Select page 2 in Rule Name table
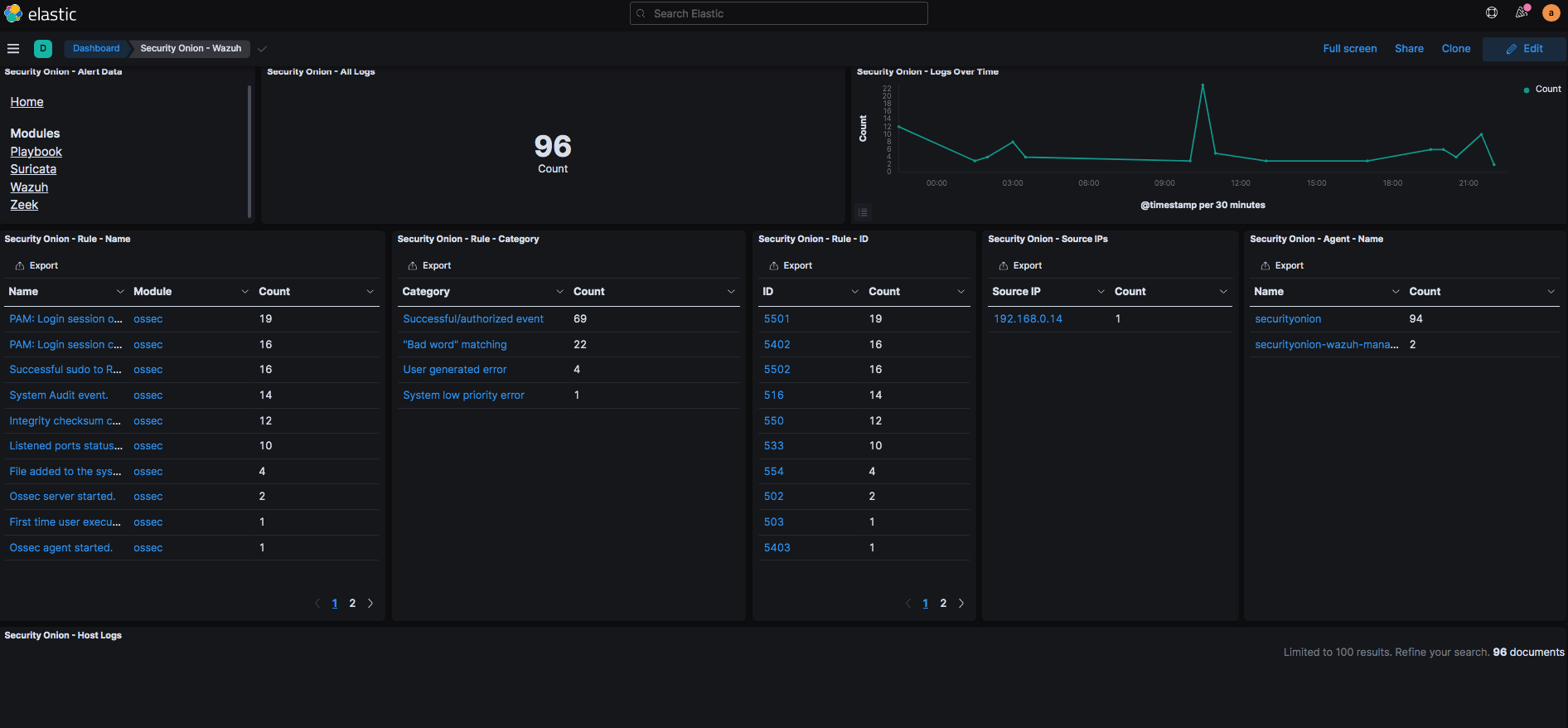 coord(352,603)
